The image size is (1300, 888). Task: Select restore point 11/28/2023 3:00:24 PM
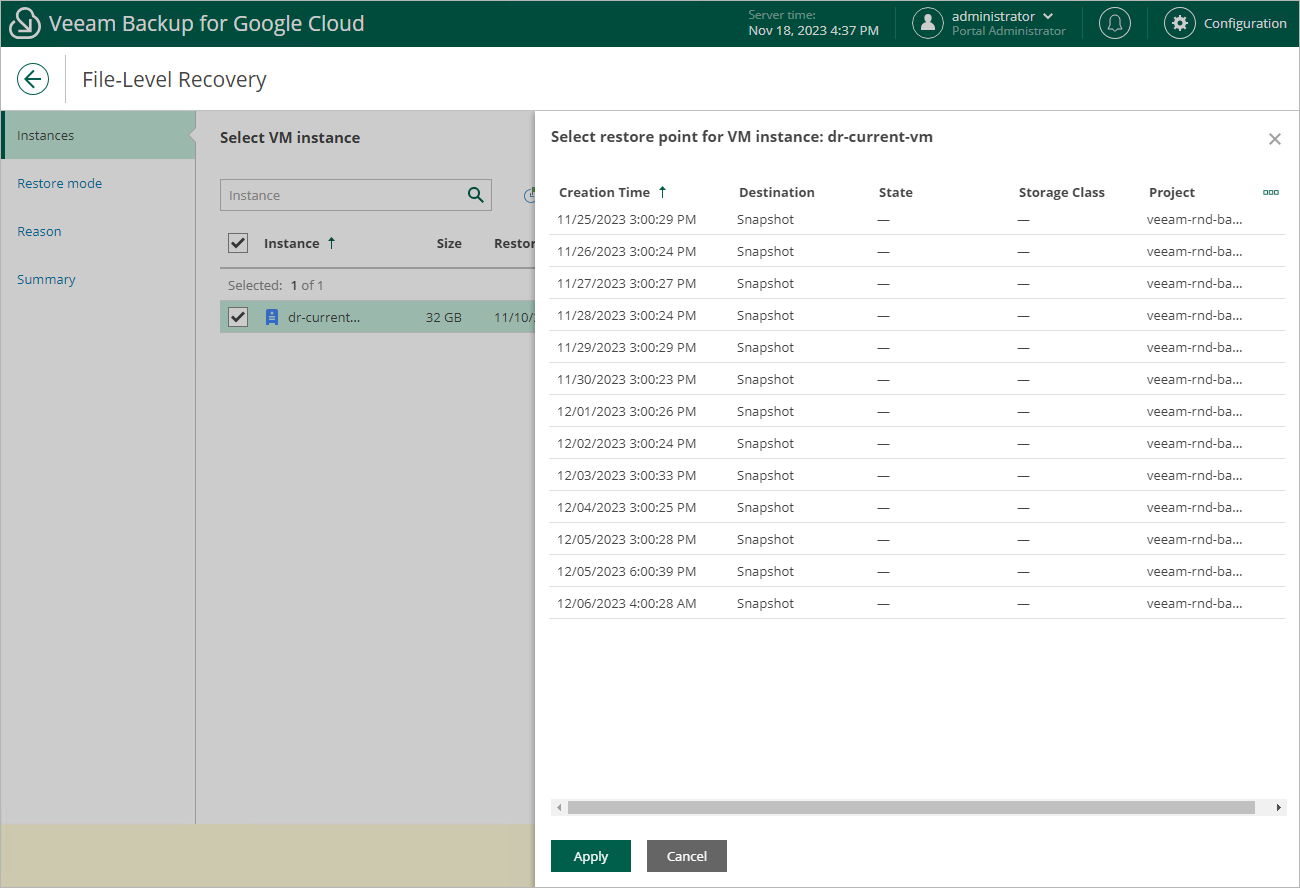coord(917,315)
